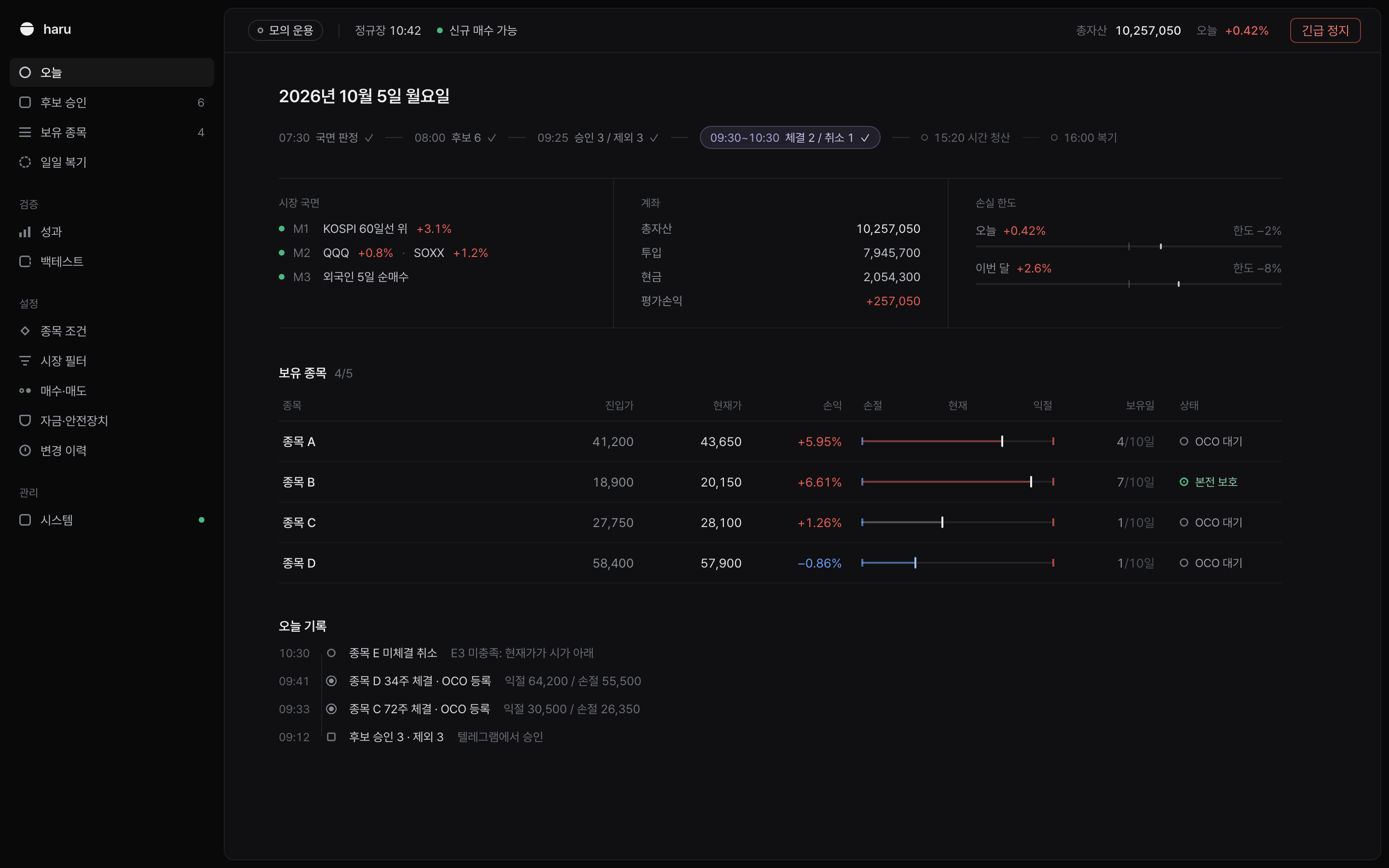Select the 15:20 시간 청산 step

pyautogui.click(x=966, y=138)
